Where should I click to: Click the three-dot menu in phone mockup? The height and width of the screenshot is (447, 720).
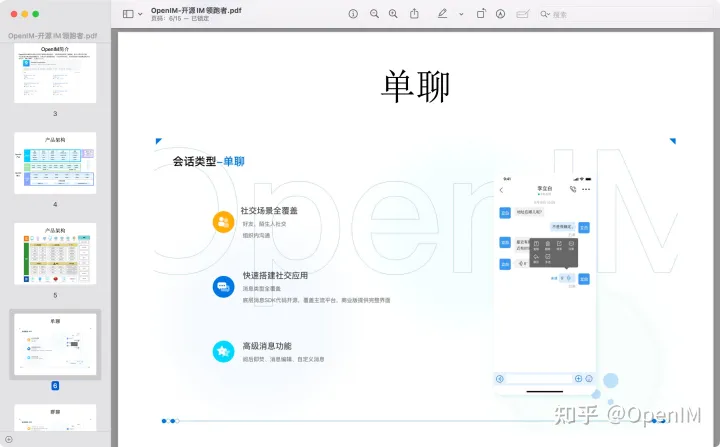coord(586,189)
